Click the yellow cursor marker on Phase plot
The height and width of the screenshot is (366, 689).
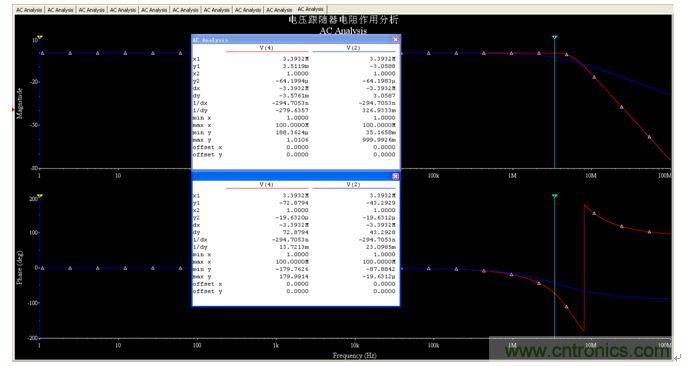coord(40,196)
